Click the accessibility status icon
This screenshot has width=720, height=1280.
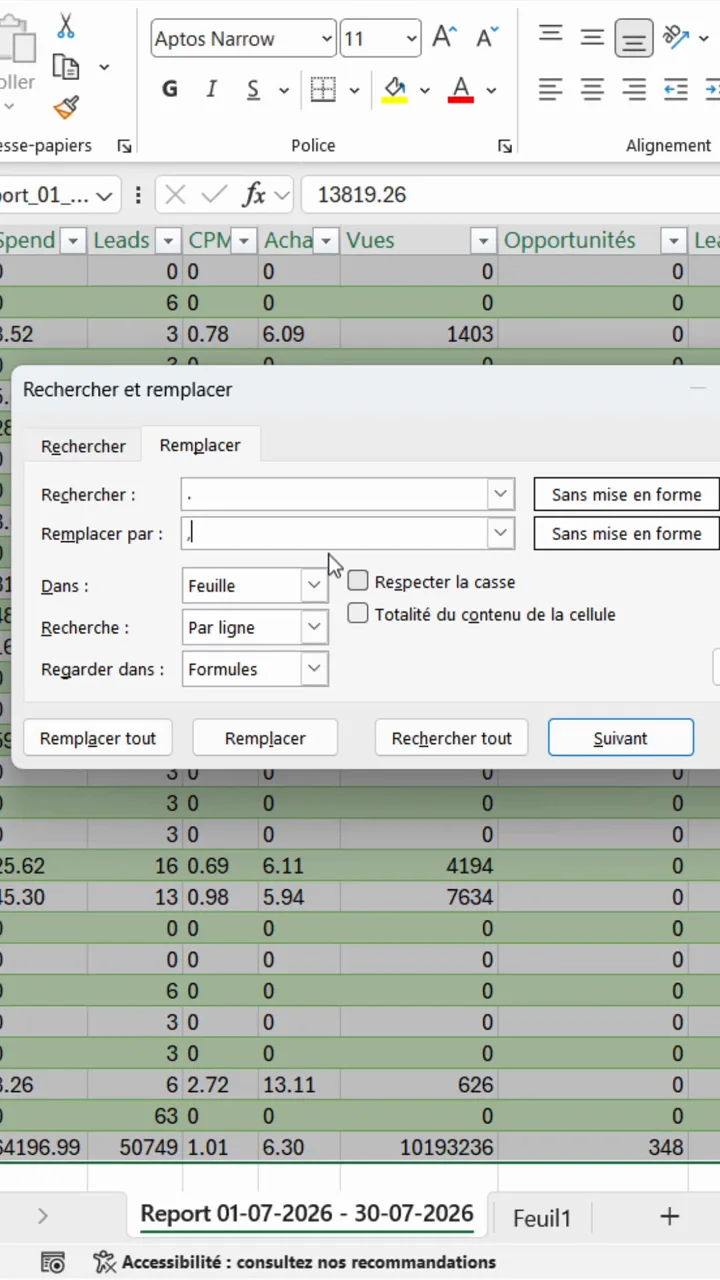tap(104, 1262)
